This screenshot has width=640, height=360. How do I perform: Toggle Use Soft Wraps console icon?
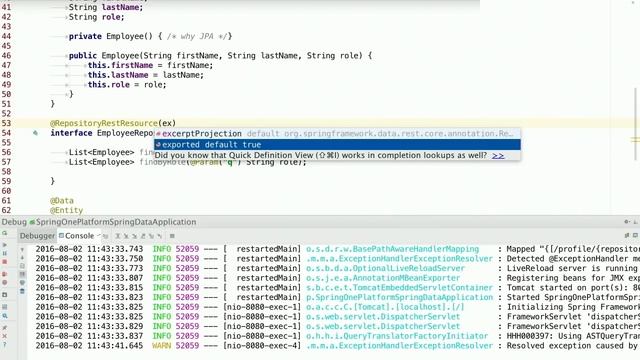pos(22,266)
